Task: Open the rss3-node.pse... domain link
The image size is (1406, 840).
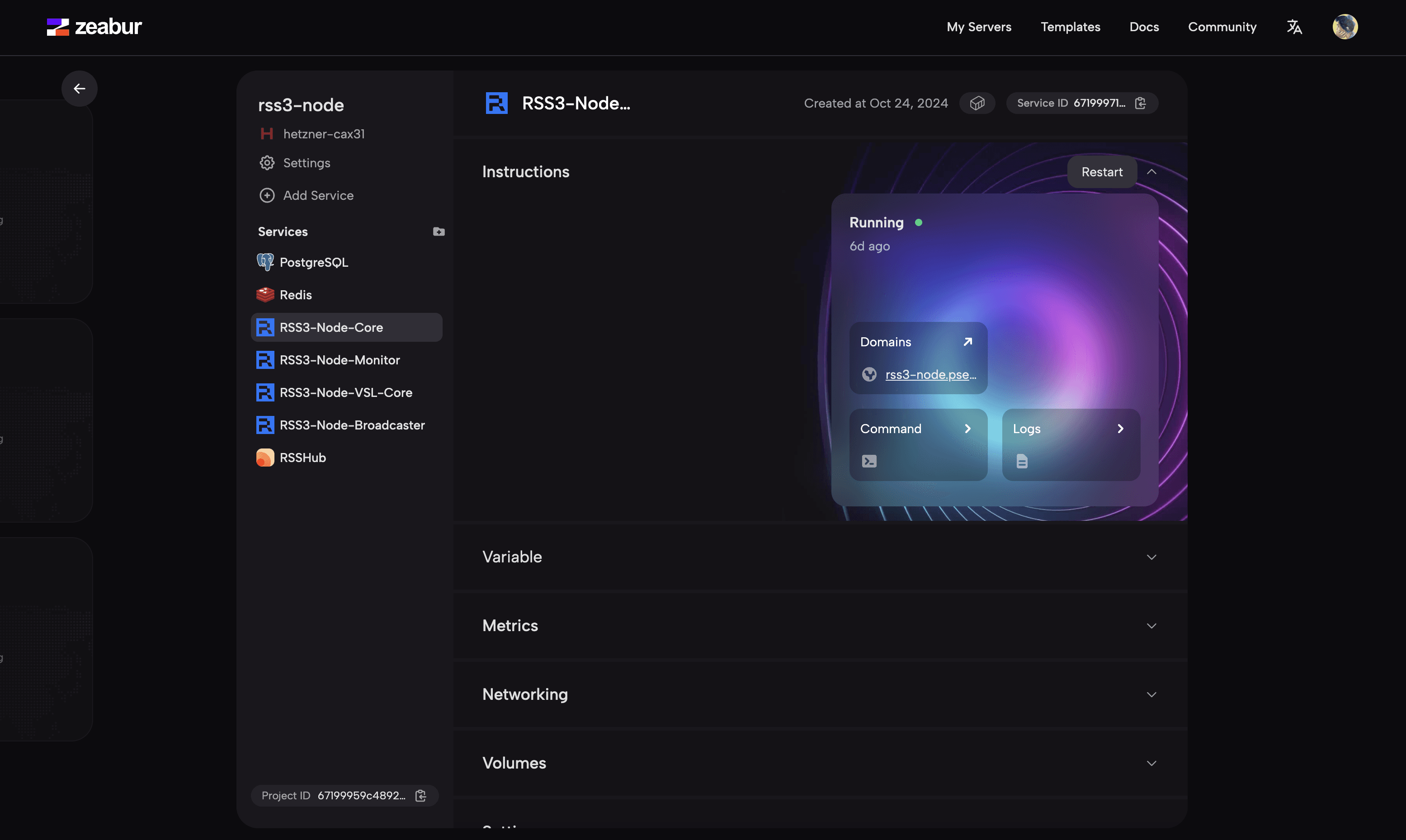Action: (930, 374)
